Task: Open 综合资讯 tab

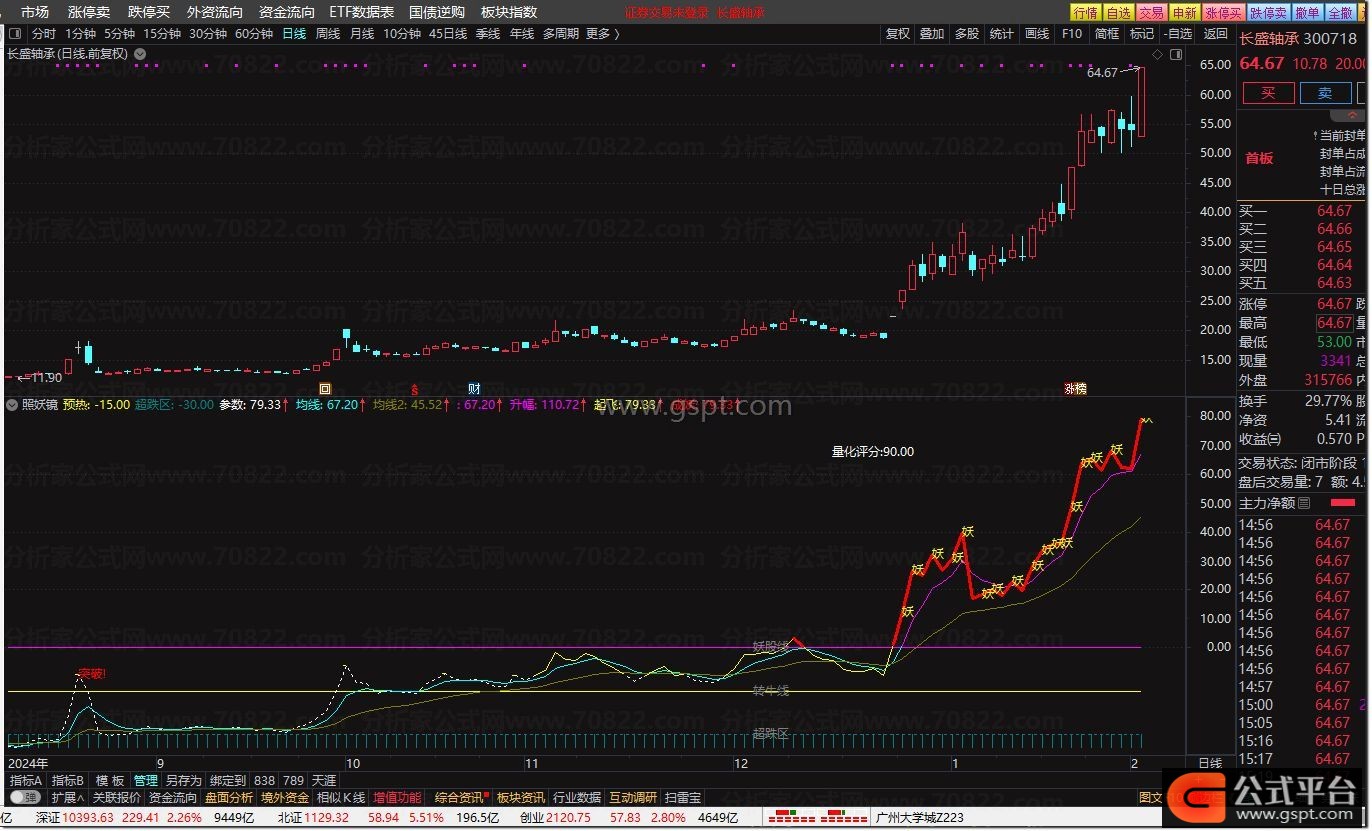Action: (x=460, y=798)
